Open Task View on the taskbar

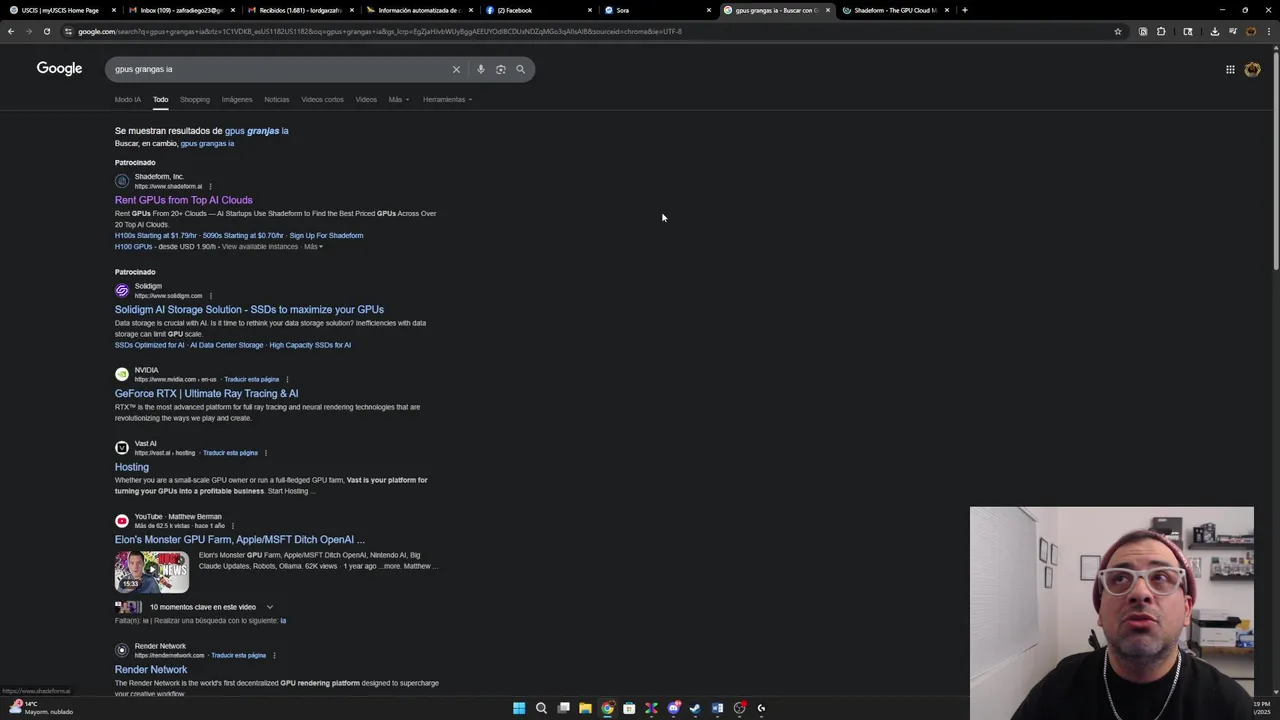[x=563, y=708]
